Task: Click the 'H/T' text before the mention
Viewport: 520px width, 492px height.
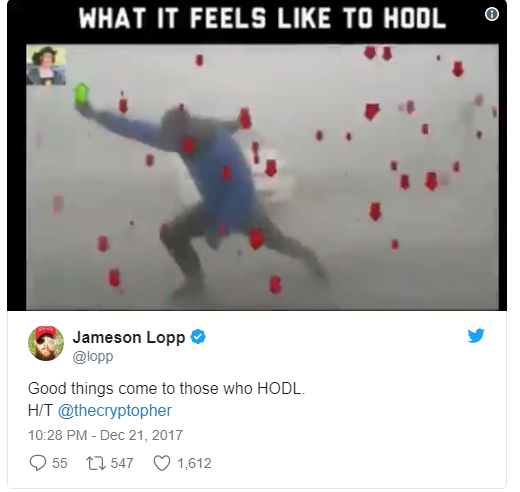Action: click(x=41, y=410)
